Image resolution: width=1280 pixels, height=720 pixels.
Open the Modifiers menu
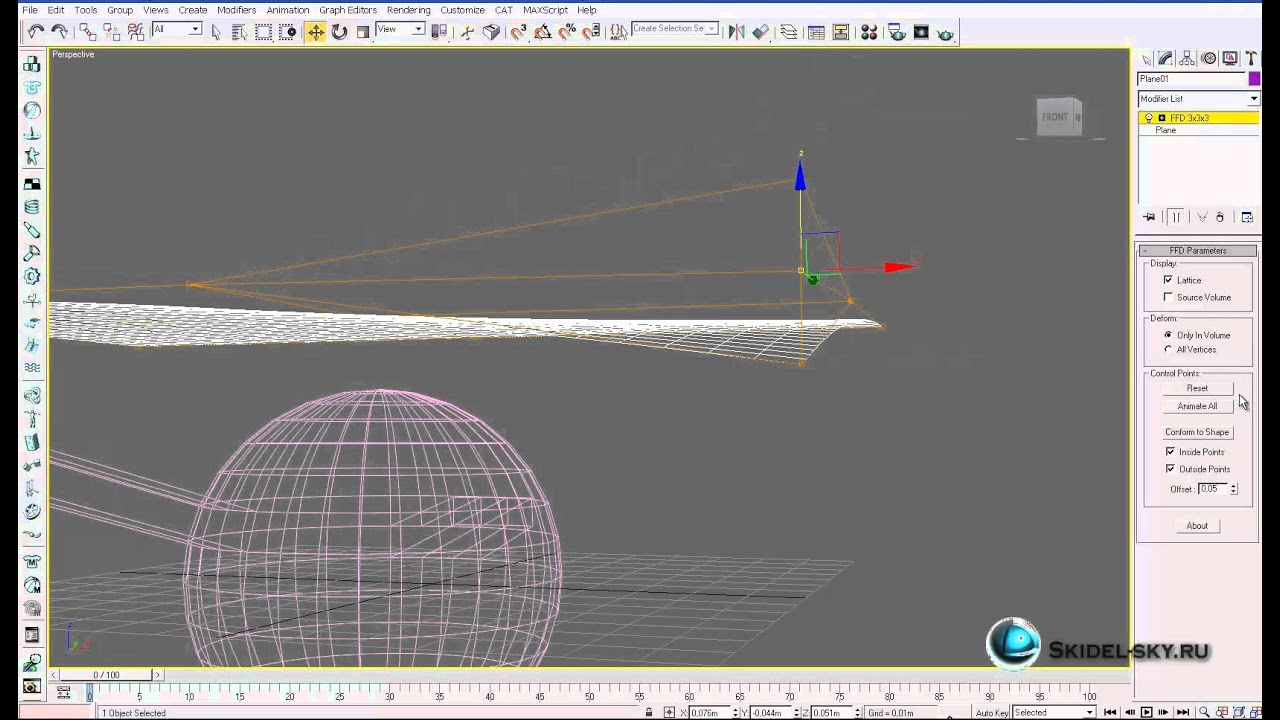tap(236, 10)
